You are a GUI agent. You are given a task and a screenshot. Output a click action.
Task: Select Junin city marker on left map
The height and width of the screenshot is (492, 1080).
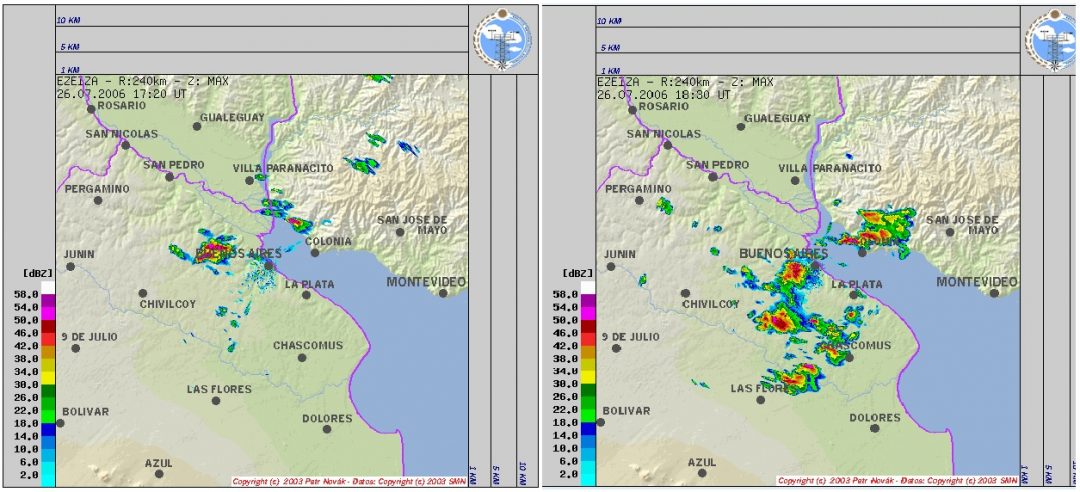click(70, 266)
